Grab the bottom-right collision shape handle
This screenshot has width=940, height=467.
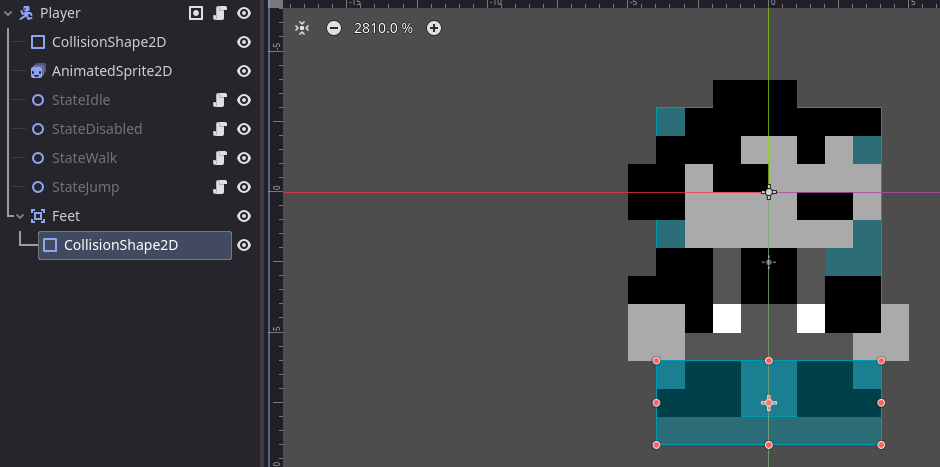pos(881,445)
